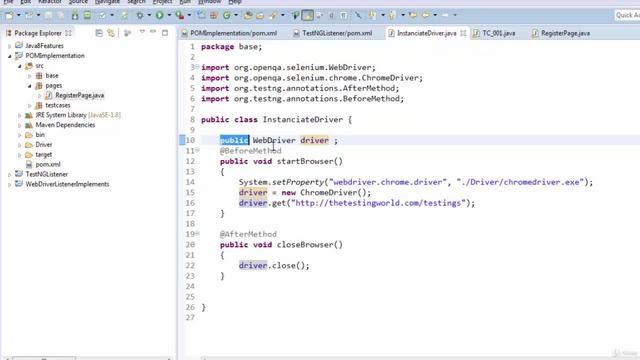Open the New wizard dropdown arrow
This screenshot has width=640, height=360.
[18, 16]
